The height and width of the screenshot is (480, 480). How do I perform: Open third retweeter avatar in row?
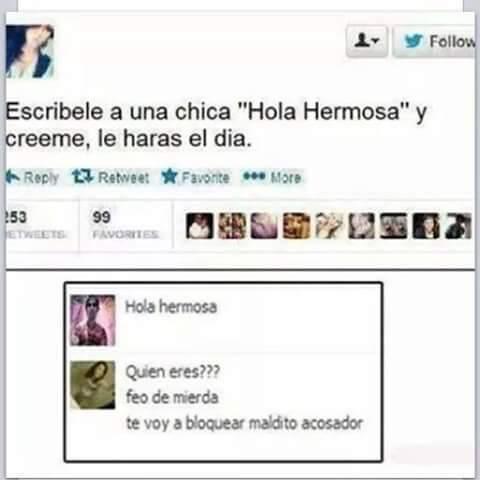coord(264,226)
